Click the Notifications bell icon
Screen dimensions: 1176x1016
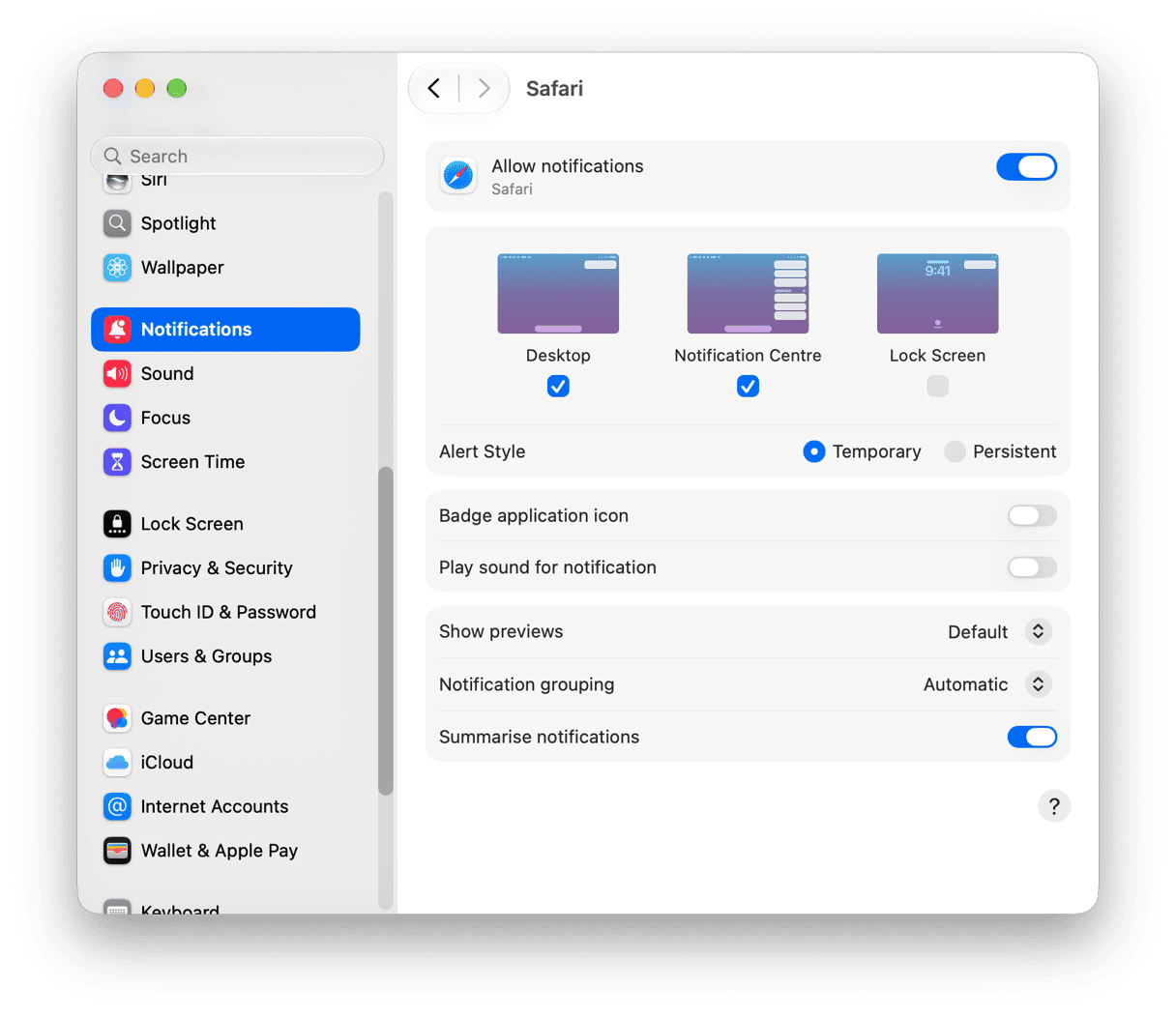pos(117,330)
